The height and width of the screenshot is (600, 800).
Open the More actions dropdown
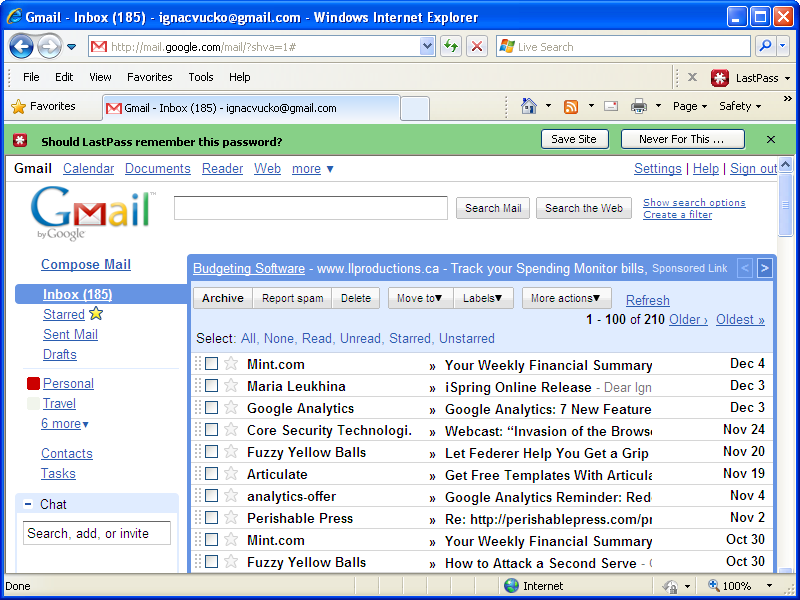pyautogui.click(x=566, y=298)
